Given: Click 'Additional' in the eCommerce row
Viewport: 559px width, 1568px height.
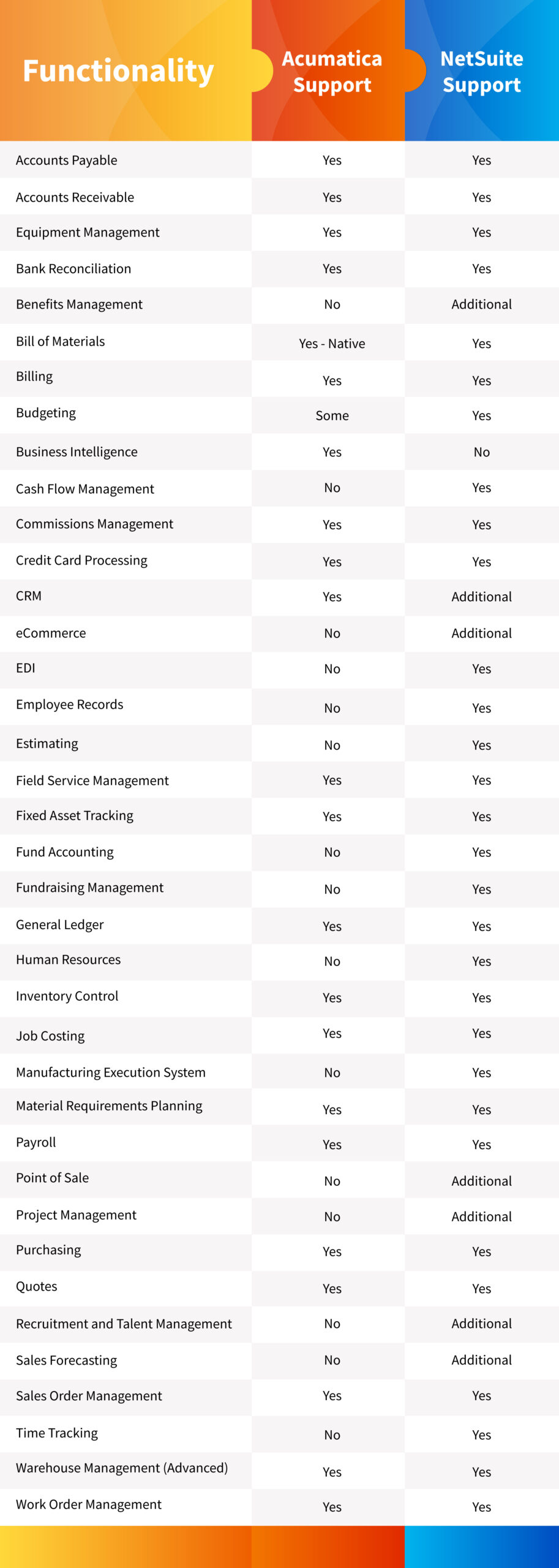Looking at the screenshot, I should [482, 633].
